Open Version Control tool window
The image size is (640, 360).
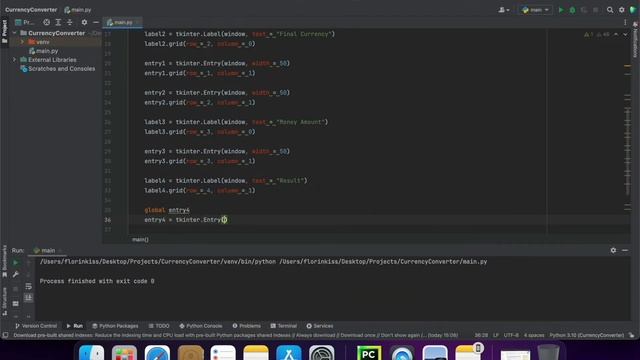[36, 326]
